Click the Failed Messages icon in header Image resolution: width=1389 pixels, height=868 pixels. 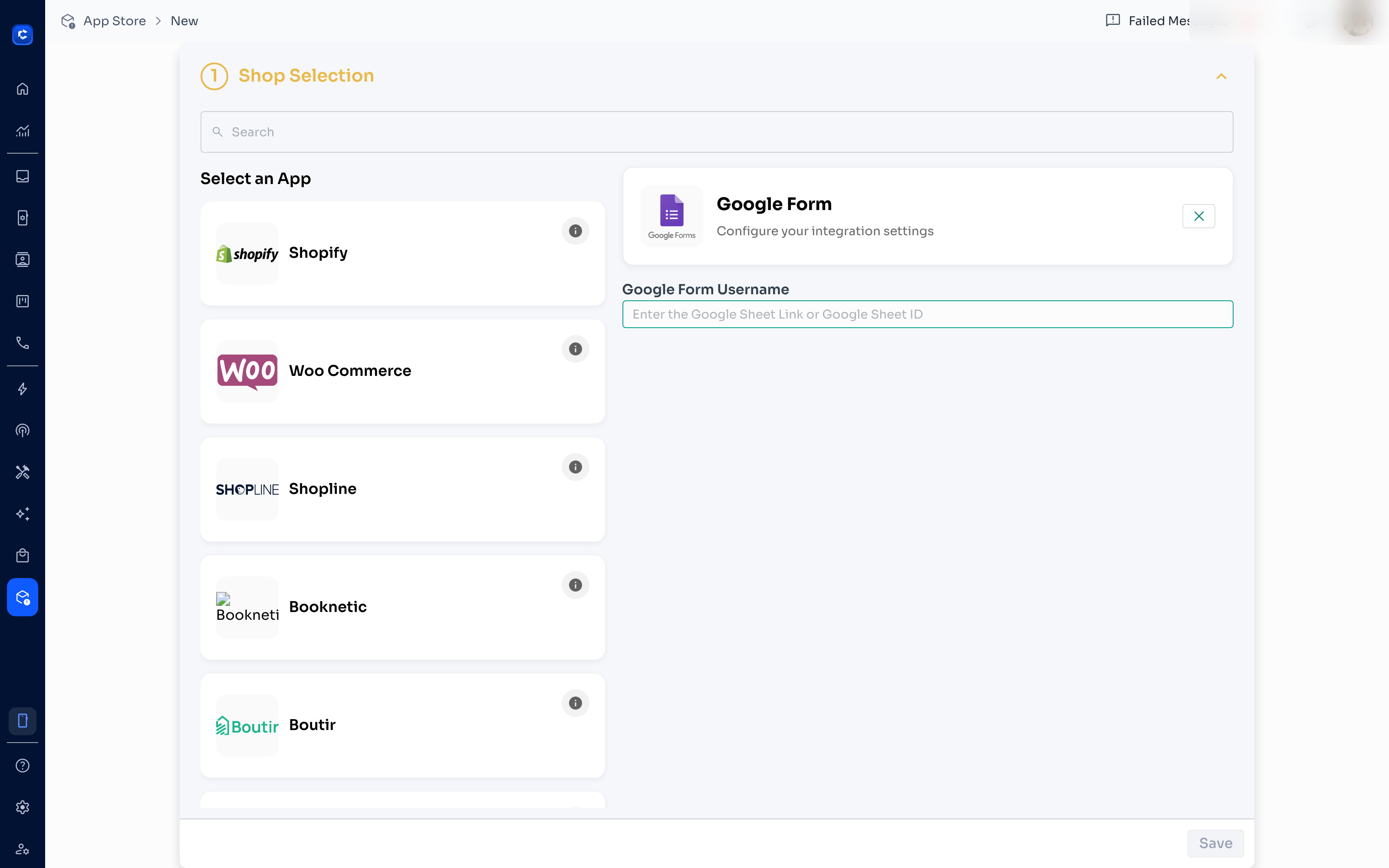coord(1113,21)
